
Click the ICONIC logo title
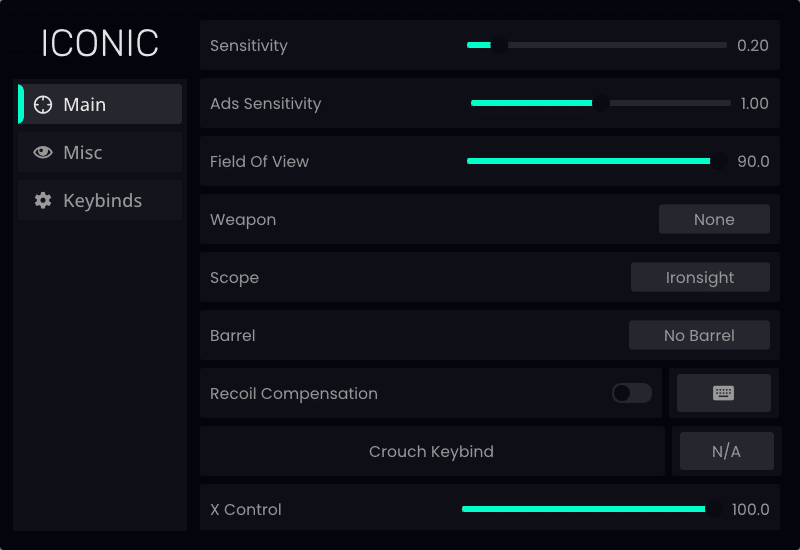click(100, 43)
